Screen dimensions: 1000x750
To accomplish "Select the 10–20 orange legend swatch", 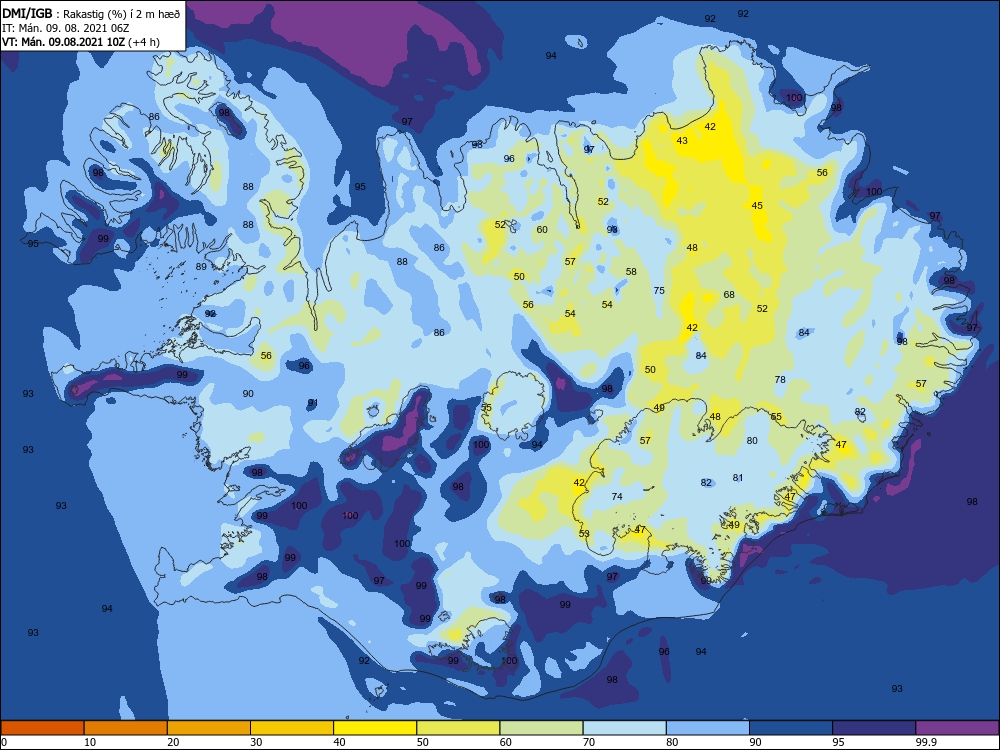I will 126,728.
